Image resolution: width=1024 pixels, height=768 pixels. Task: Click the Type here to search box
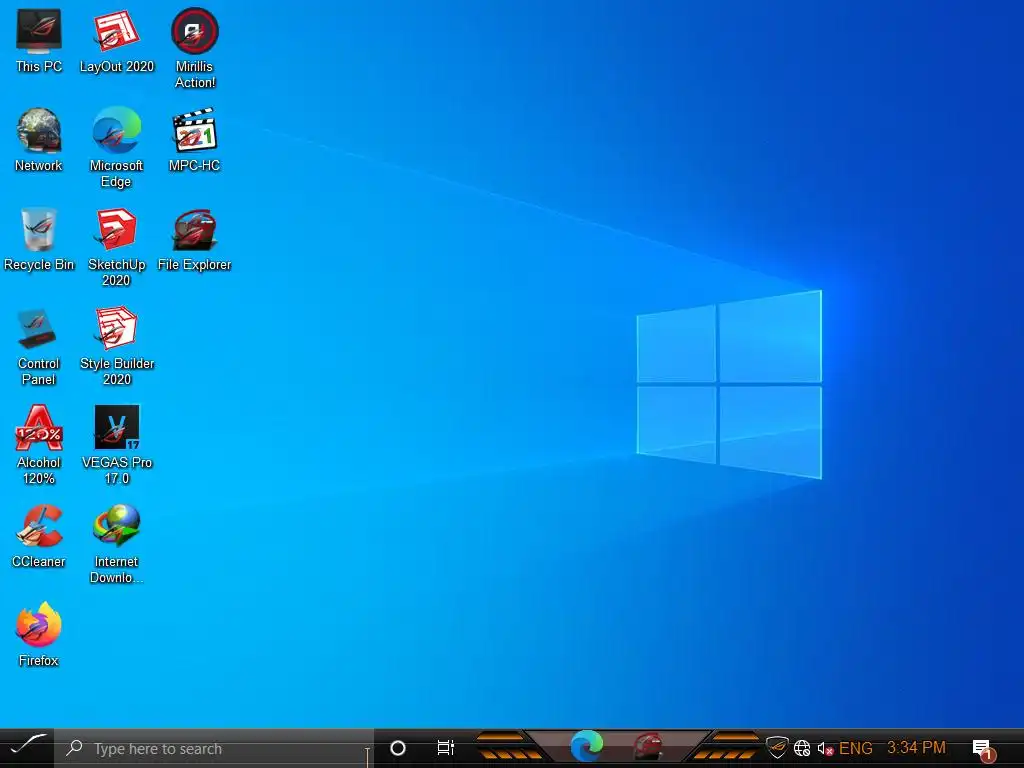click(x=214, y=748)
